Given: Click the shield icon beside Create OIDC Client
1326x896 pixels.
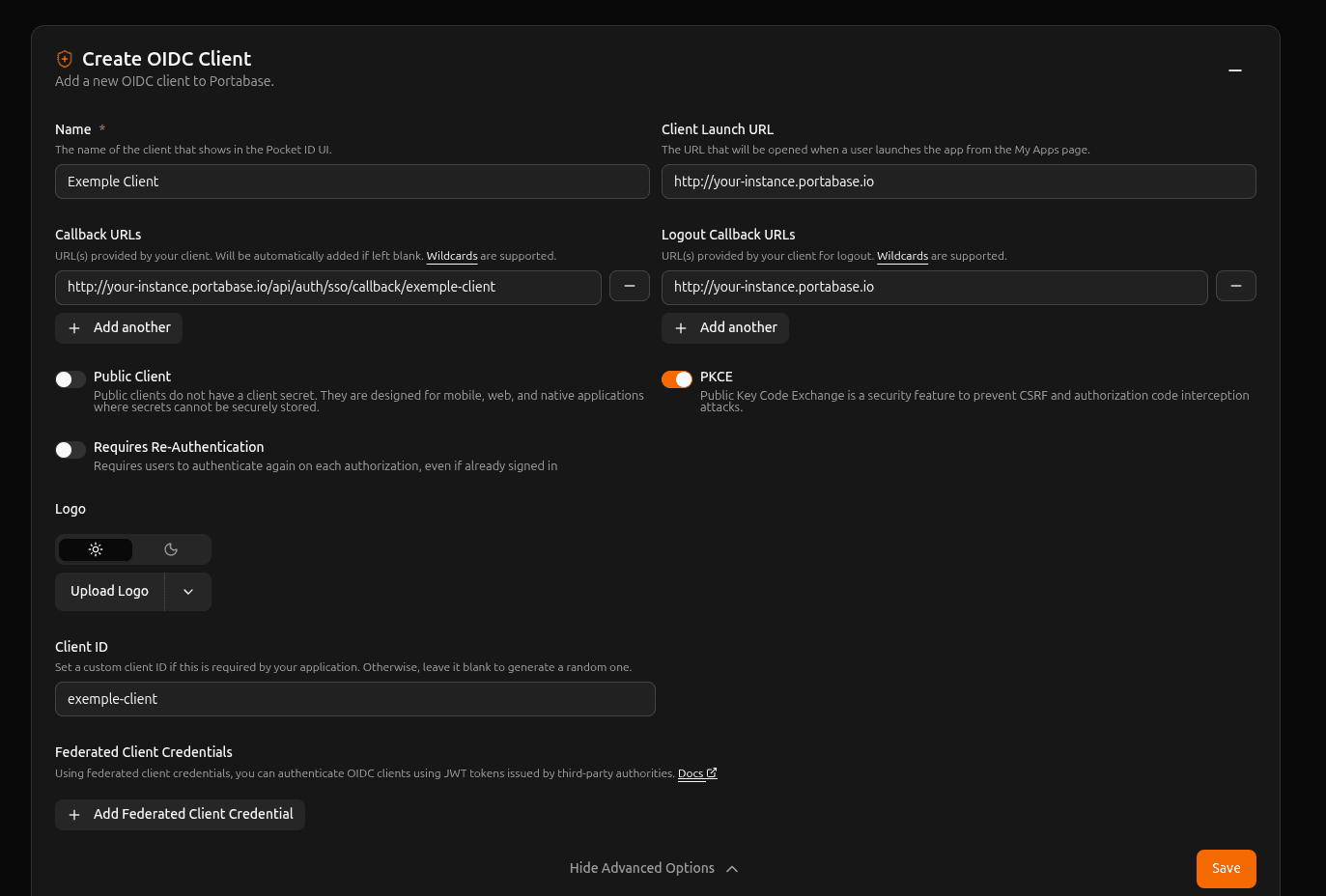Looking at the screenshot, I should click(65, 59).
